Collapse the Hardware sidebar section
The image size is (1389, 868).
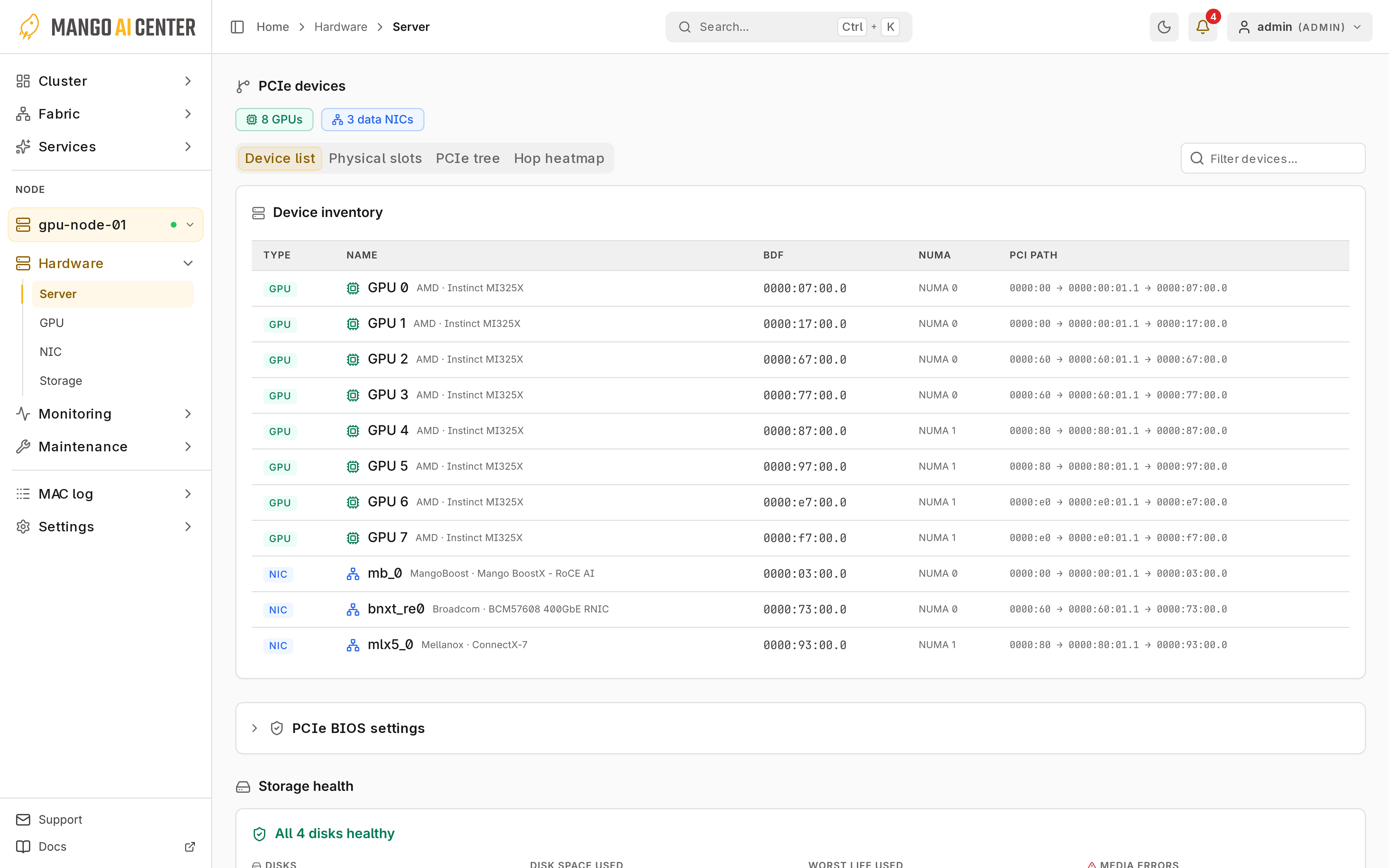point(105,263)
